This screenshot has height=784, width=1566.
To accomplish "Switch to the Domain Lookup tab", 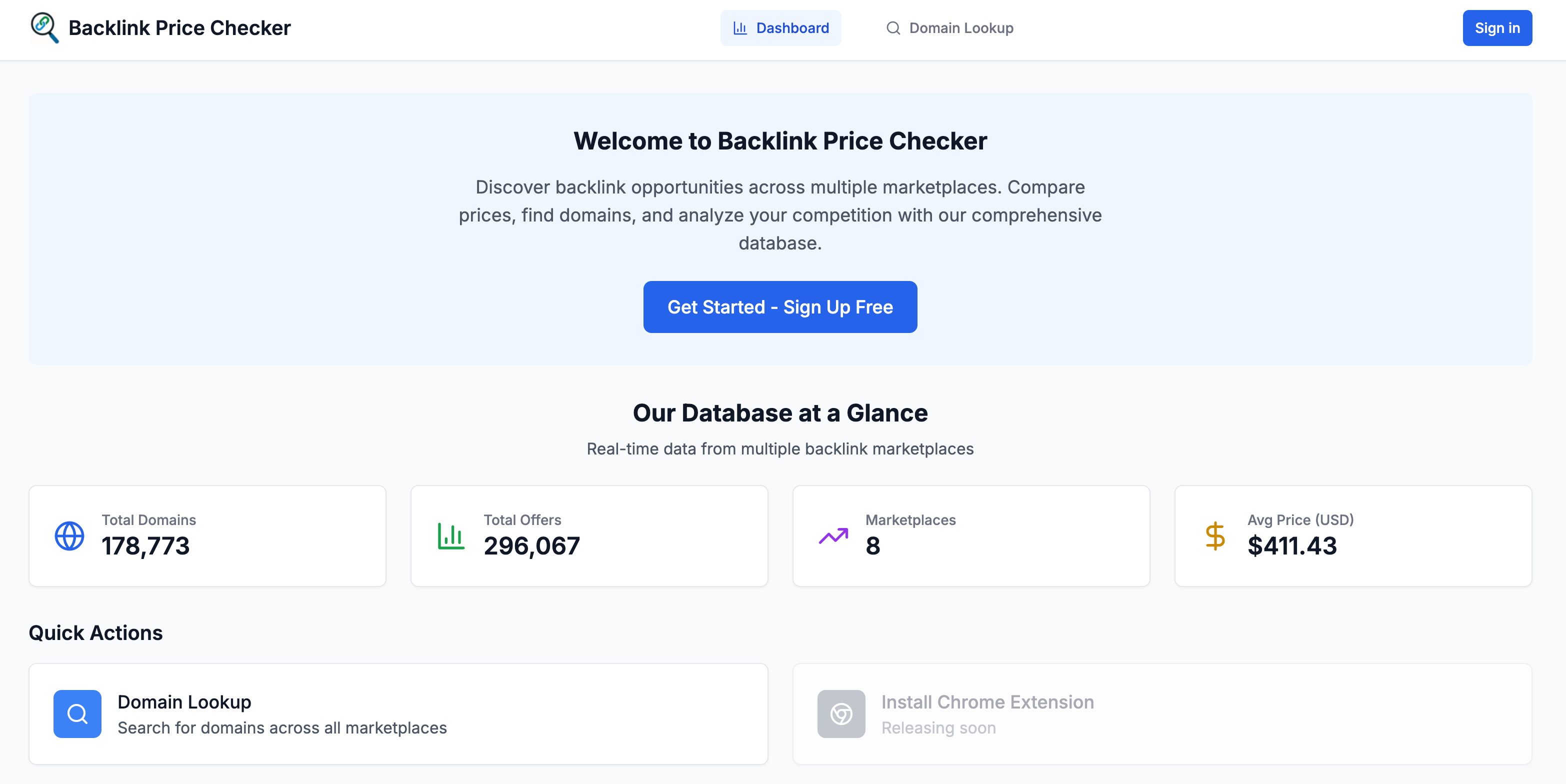I will tap(949, 28).
